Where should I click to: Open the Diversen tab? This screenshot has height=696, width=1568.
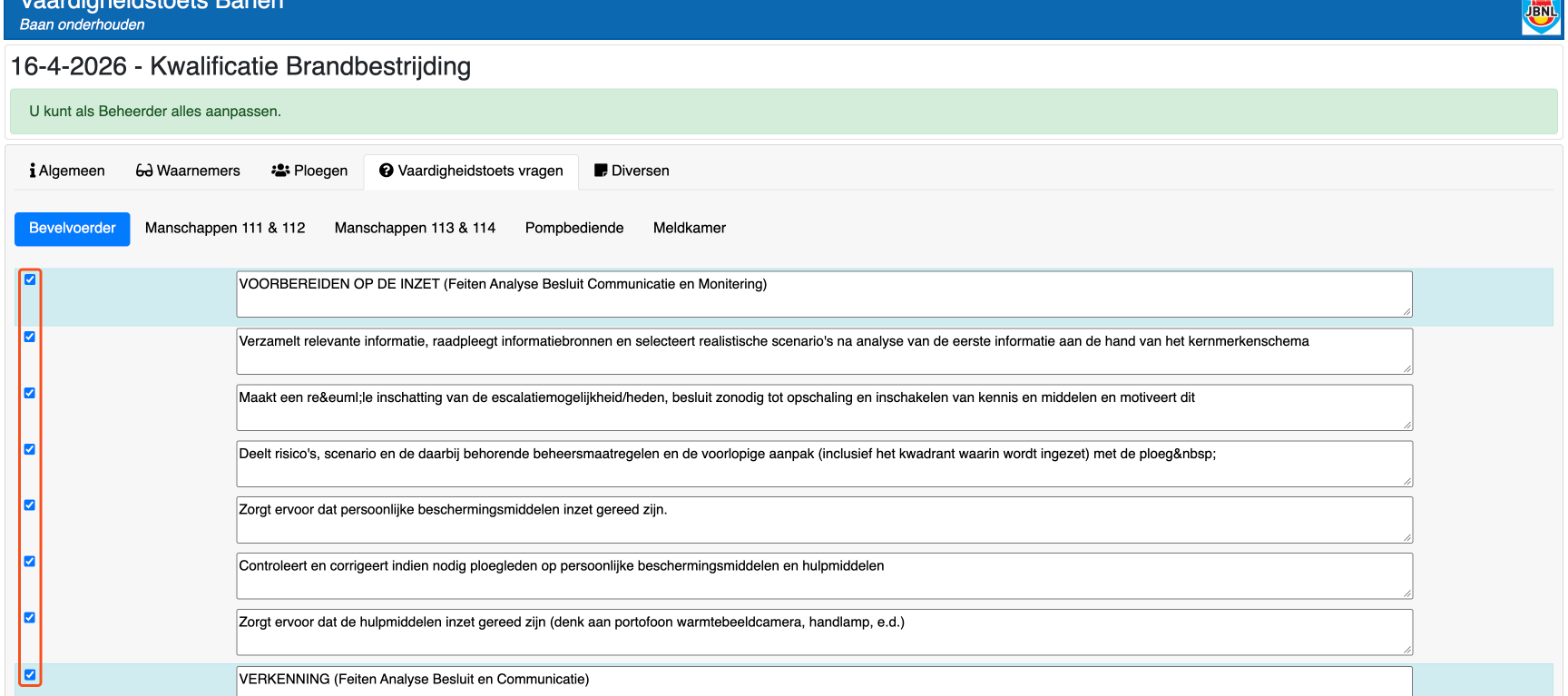tap(632, 171)
